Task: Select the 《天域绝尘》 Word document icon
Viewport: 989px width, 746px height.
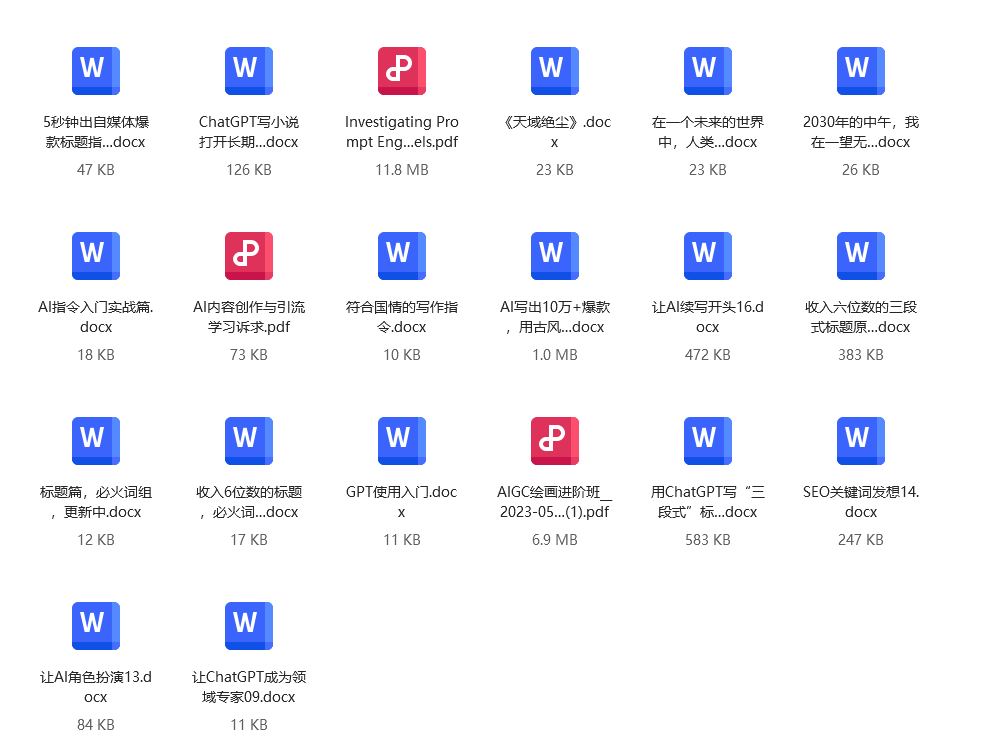Action: pos(554,71)
